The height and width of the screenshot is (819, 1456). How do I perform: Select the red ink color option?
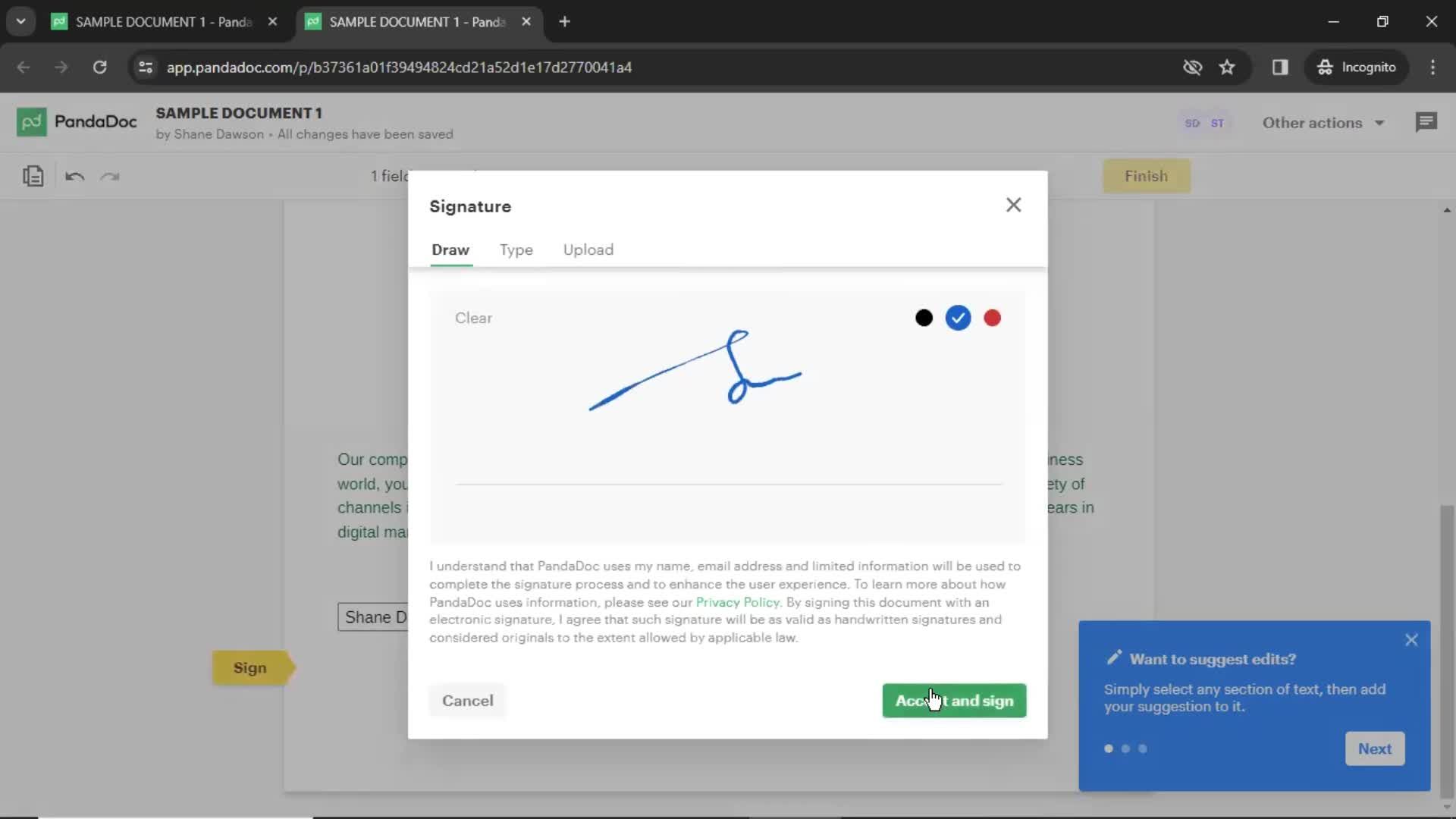[992, 317]
